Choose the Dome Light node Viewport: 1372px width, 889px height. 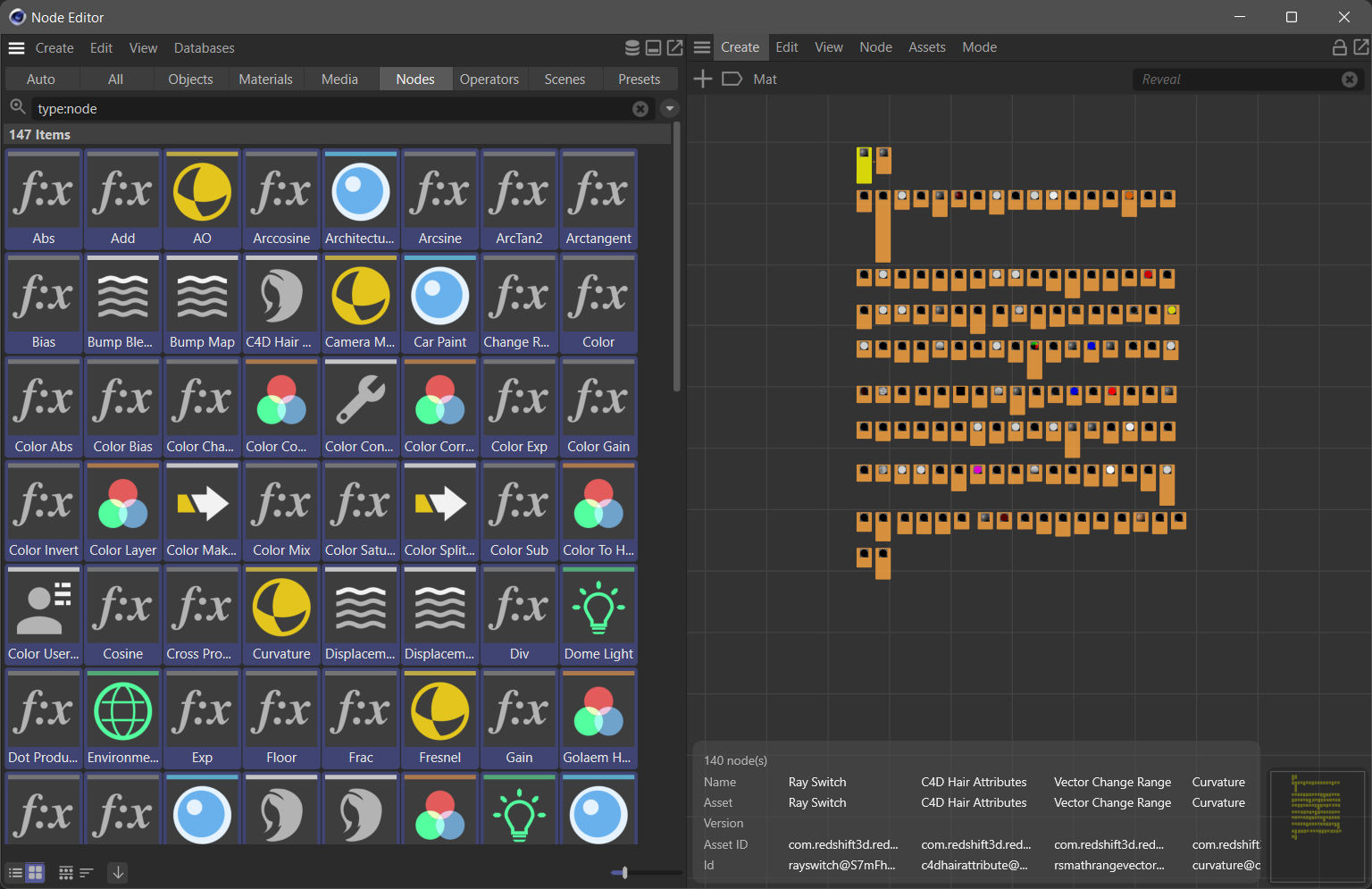(598, 615)
